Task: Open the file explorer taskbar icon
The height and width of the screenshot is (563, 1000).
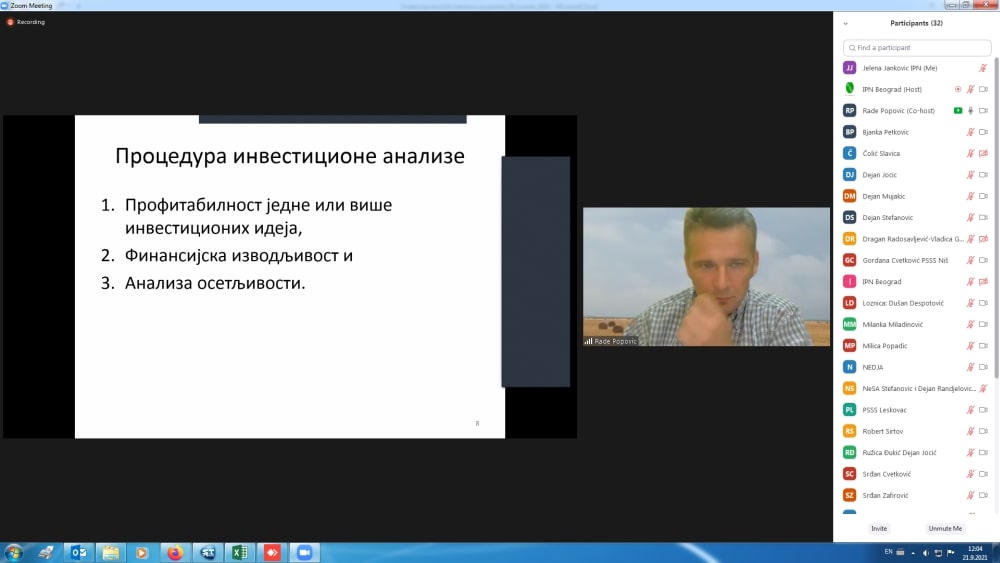Action: 110,552
